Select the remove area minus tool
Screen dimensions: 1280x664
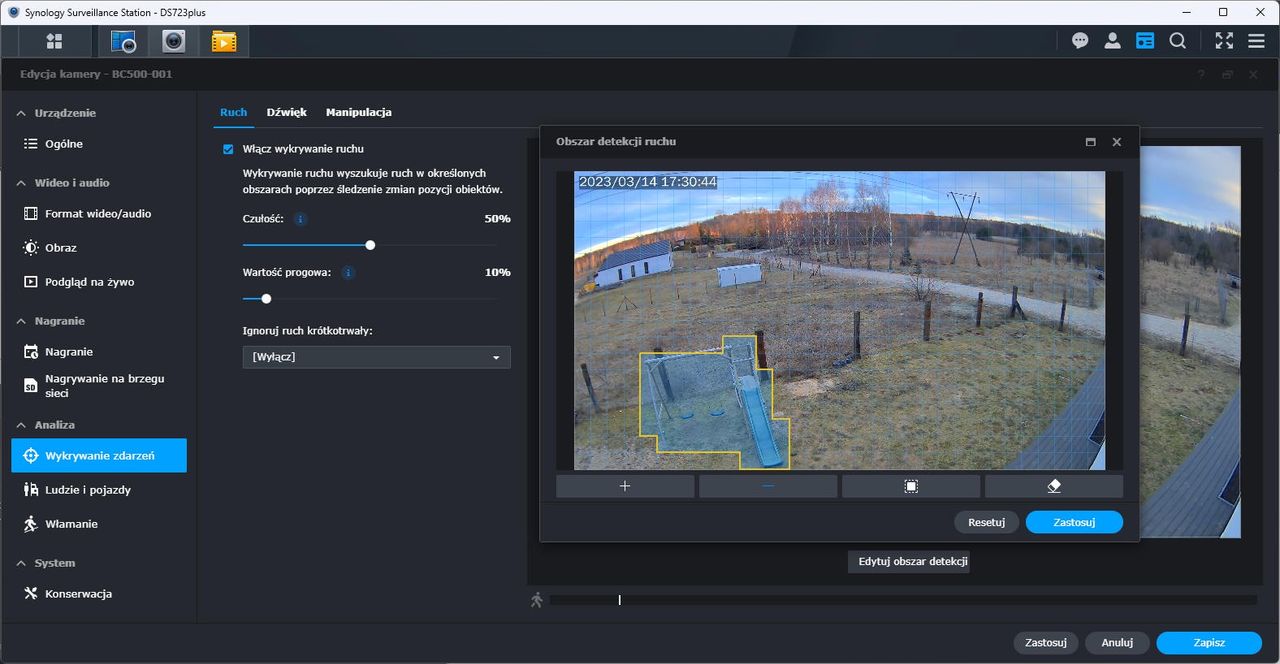[x=768, y=486]
